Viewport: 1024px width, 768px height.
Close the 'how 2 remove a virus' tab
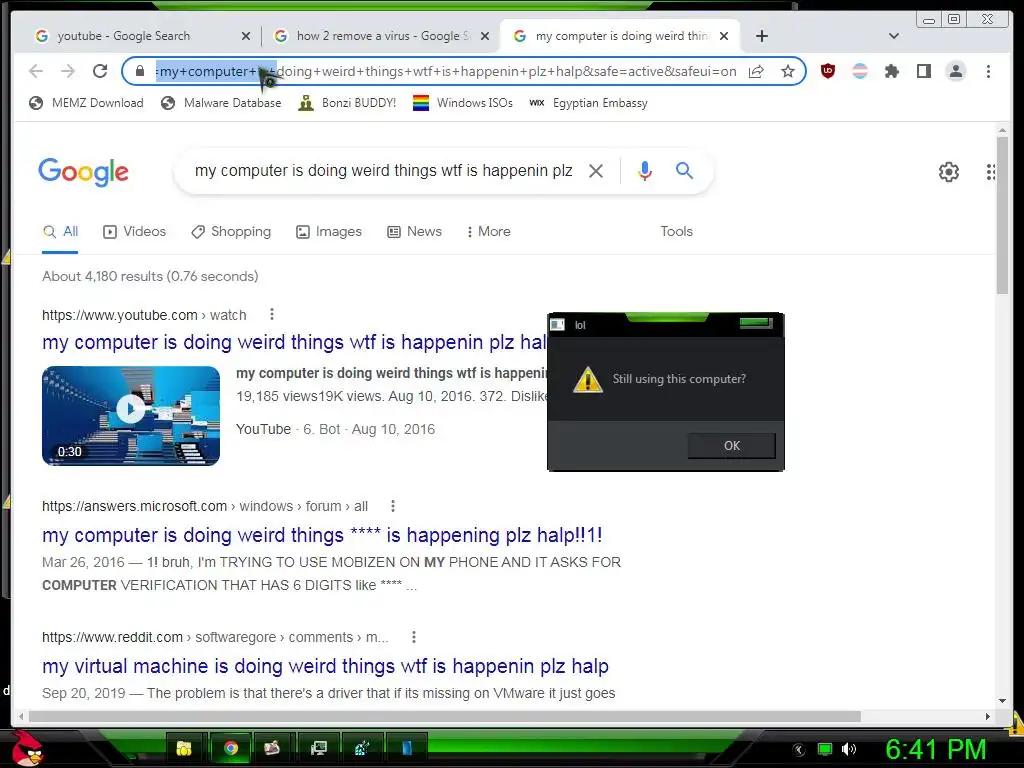click(x=485, y=36)
